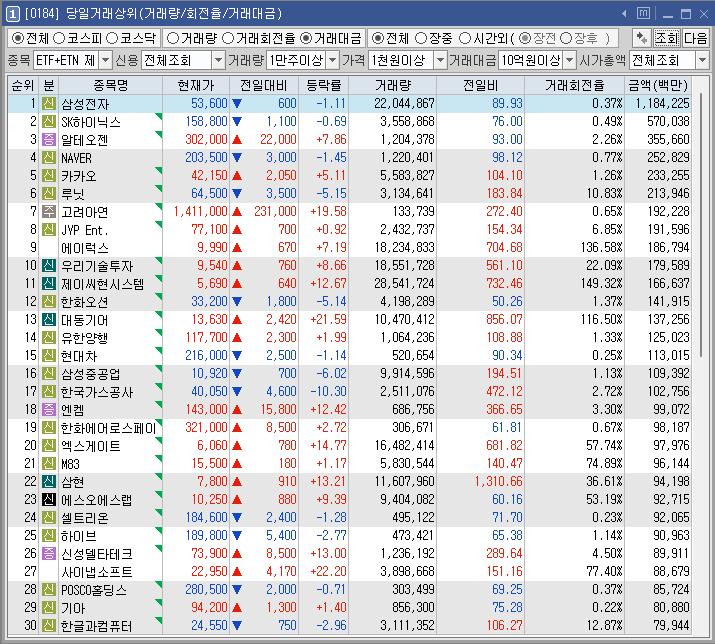Click the 신 badge icon for 삼성전자
Image resolution: width=715 pixels, height=644 pixels.
coord(49,104)
